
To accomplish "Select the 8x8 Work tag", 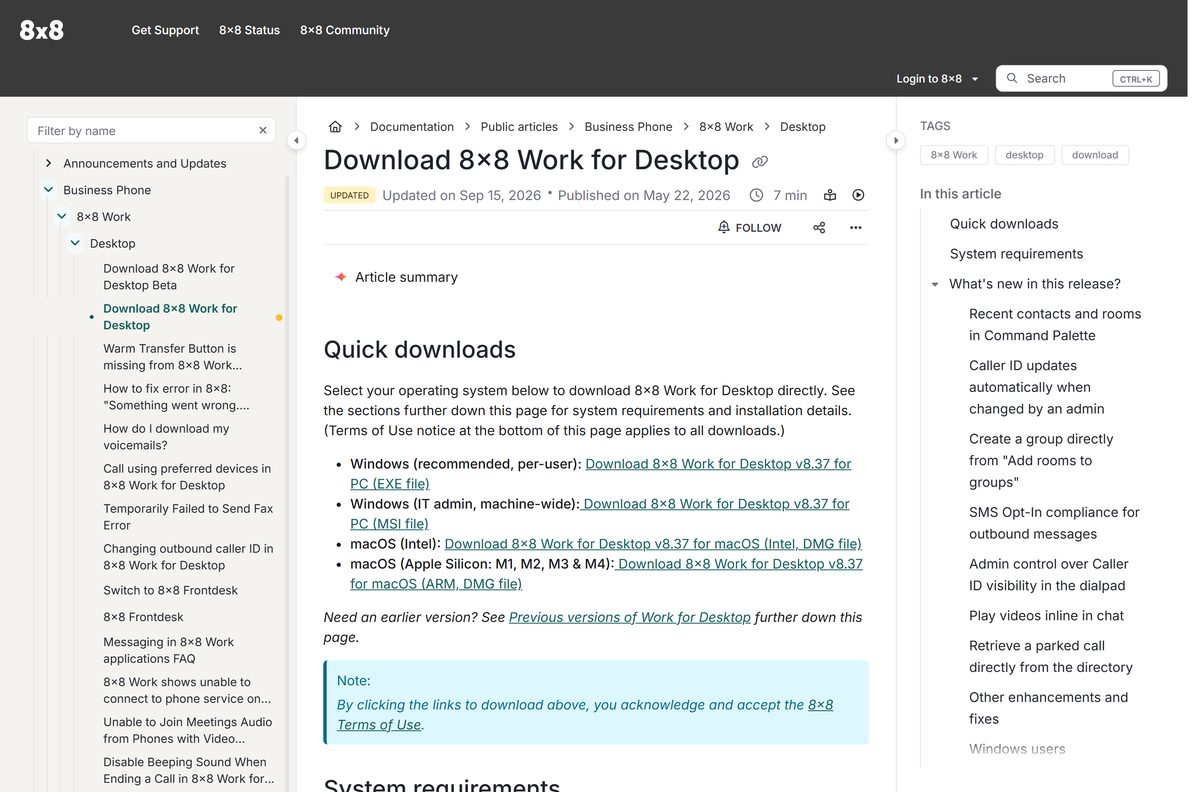I will click(x=954, y=155).
